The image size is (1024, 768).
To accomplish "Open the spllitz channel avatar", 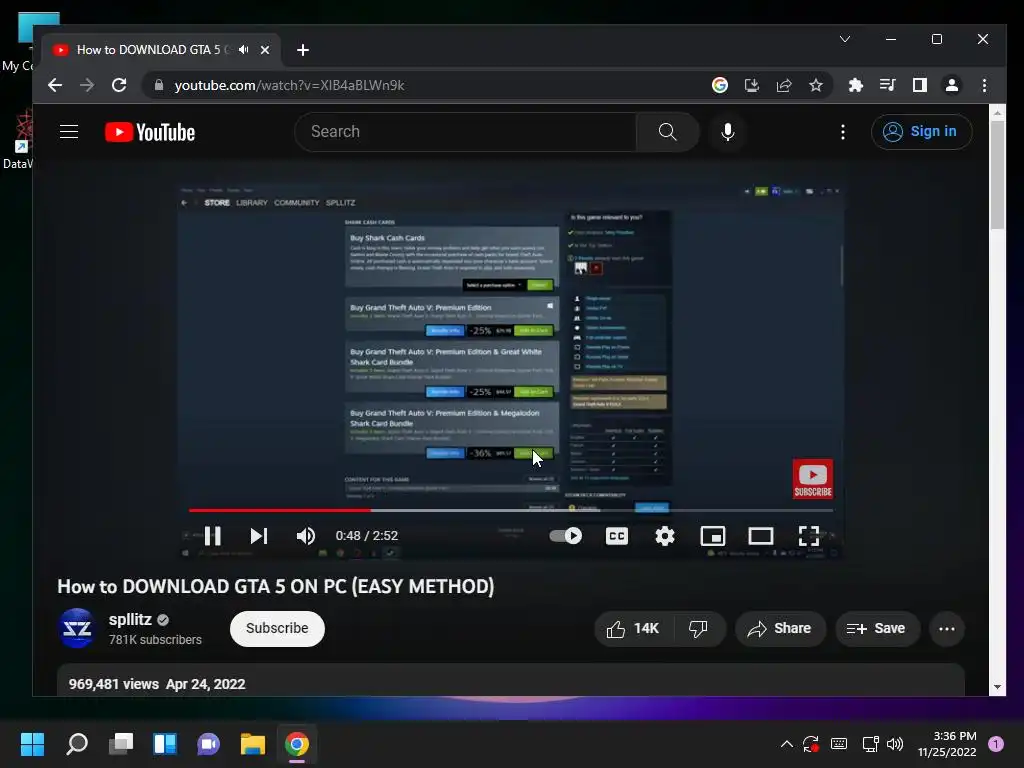I will pyautogui.click(x=77, y=628).
